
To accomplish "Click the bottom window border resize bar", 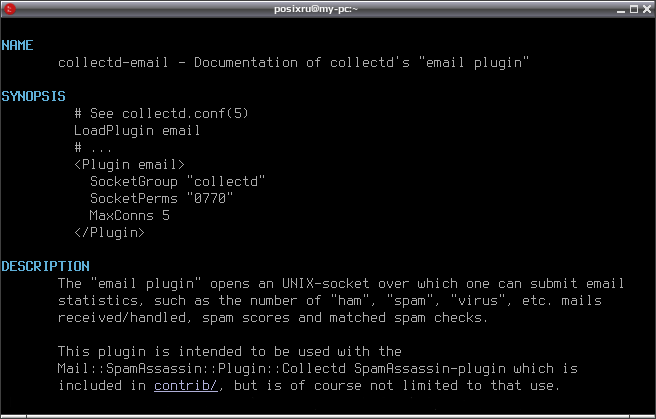I will [328, 416].
